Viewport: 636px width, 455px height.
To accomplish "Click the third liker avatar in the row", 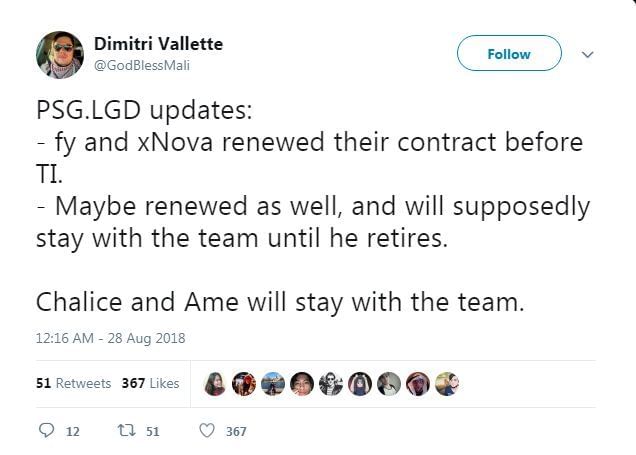I will 272,383.
